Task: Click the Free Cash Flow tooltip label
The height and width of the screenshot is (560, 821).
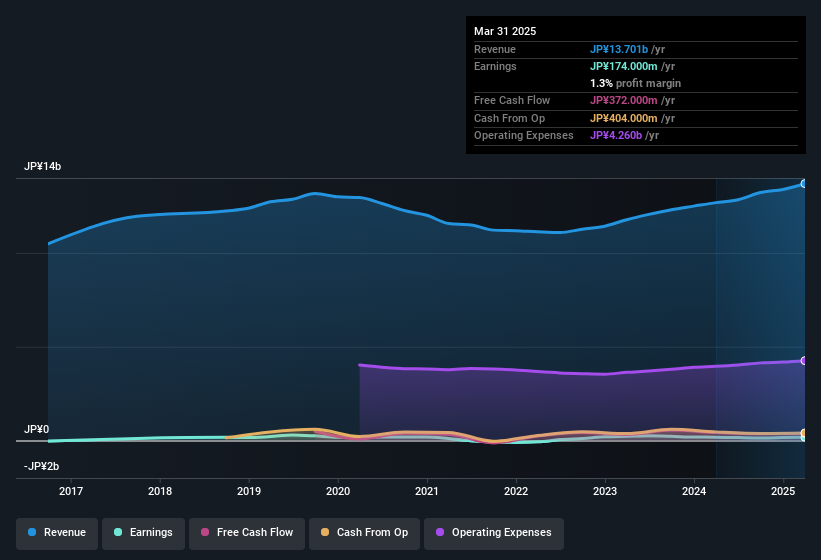Action: tap(512, 100)
